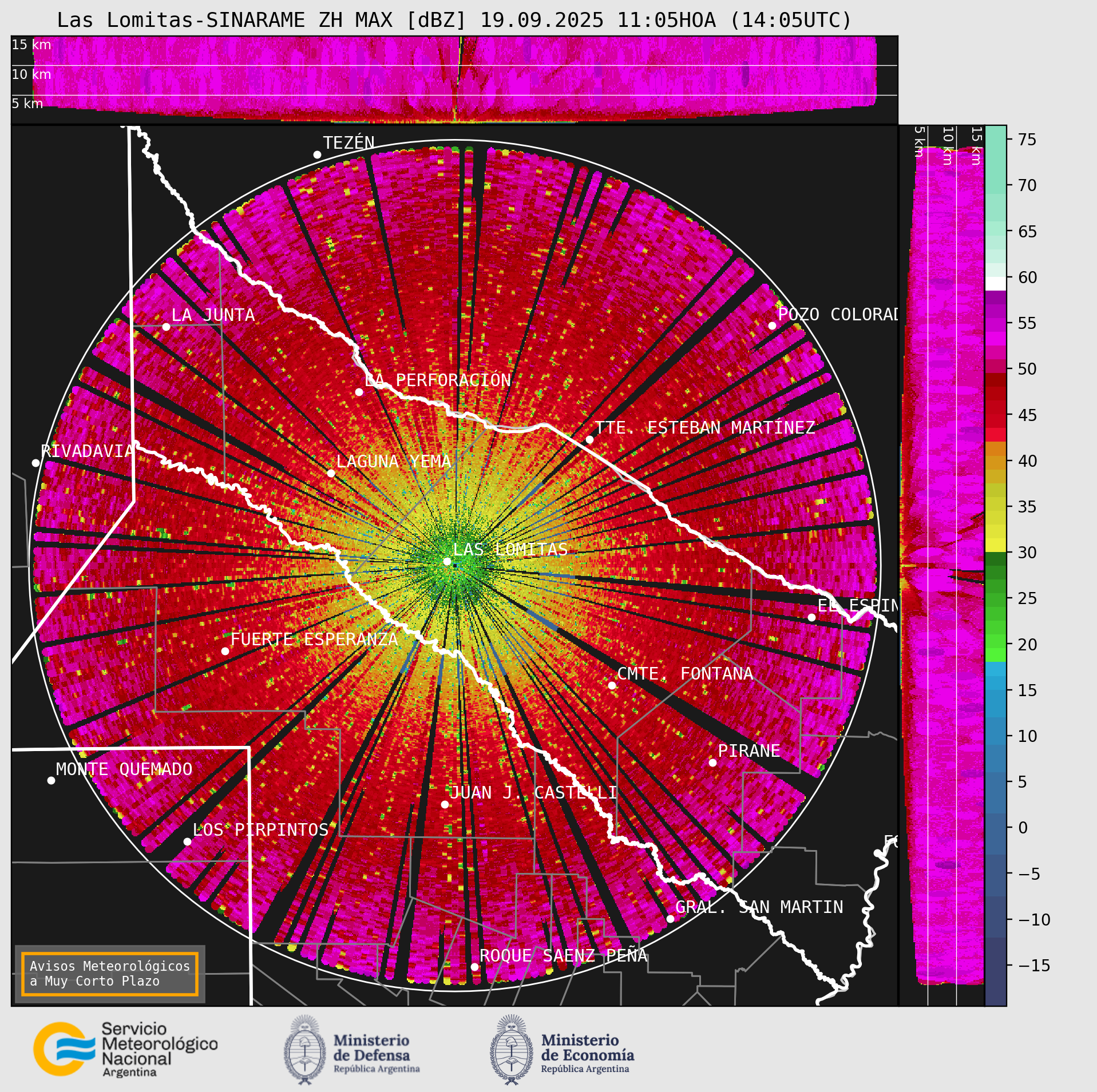Click the Cmte. Fontana marker dot
The width and height of the screenshot is (1097, 1092).
point(612,685)
